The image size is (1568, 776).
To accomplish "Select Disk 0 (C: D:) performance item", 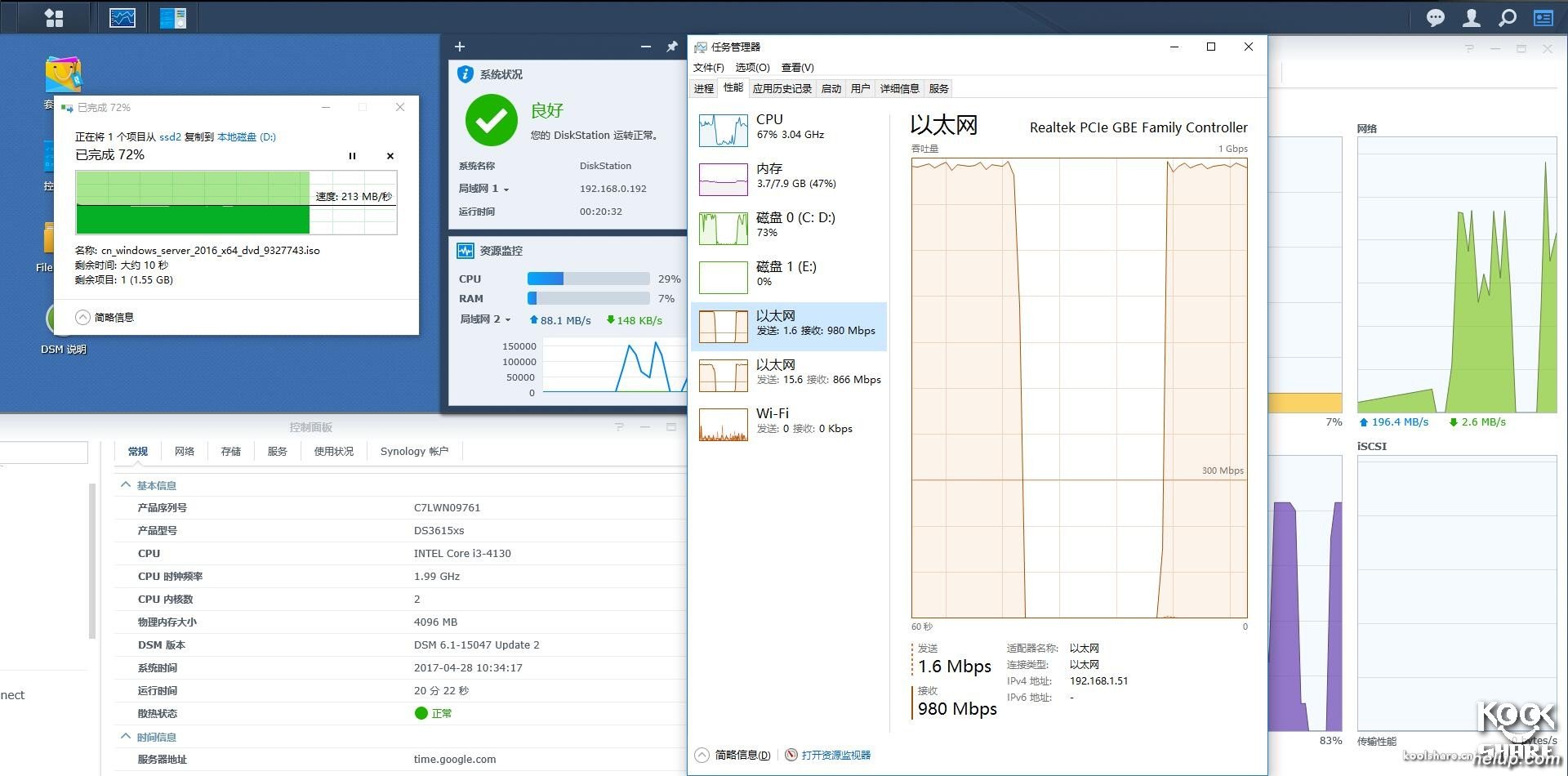I will coord(789,229).
